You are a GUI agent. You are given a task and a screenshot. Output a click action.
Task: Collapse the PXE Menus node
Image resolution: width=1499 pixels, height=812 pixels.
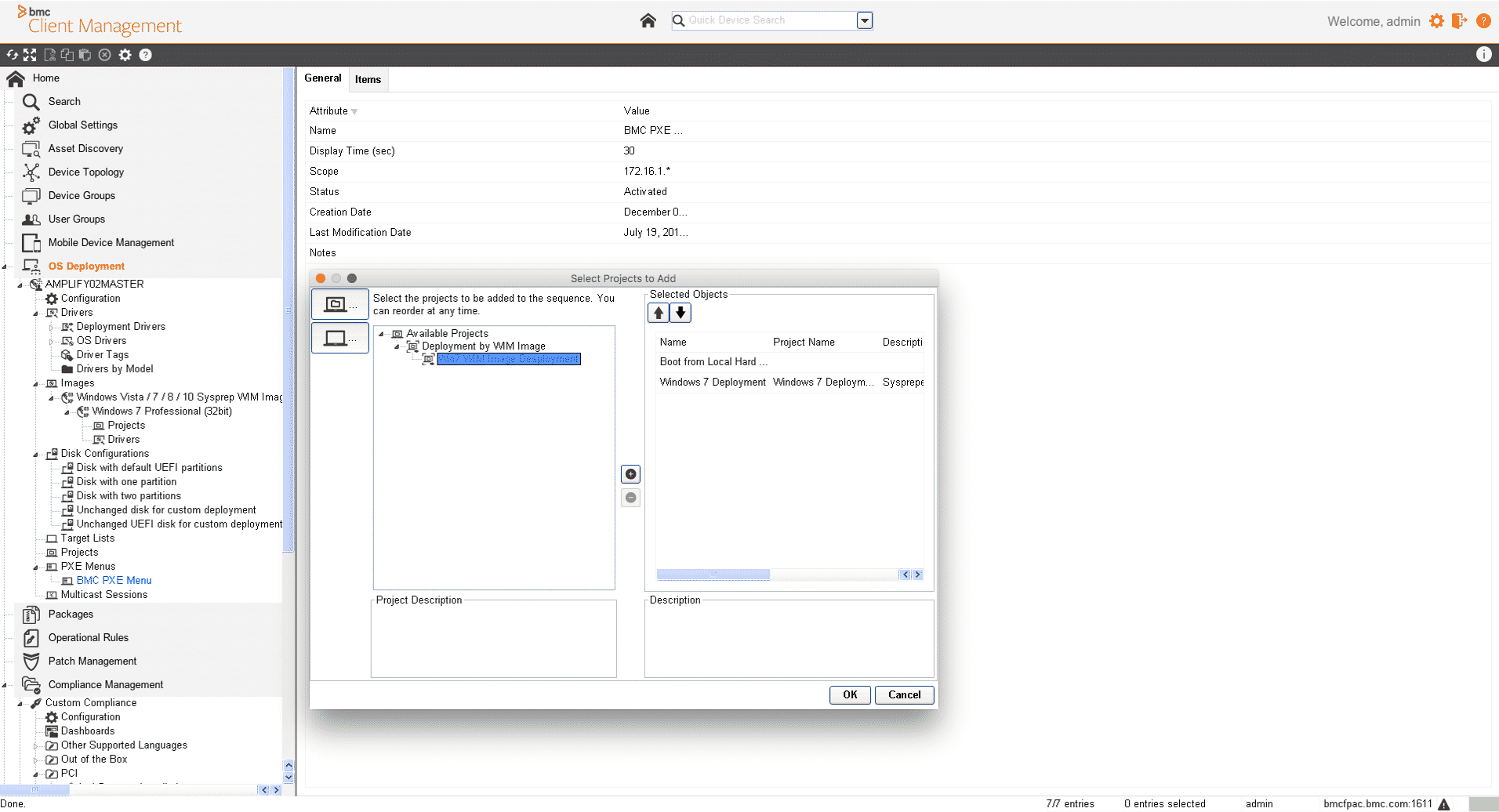[x=35, y=567]
